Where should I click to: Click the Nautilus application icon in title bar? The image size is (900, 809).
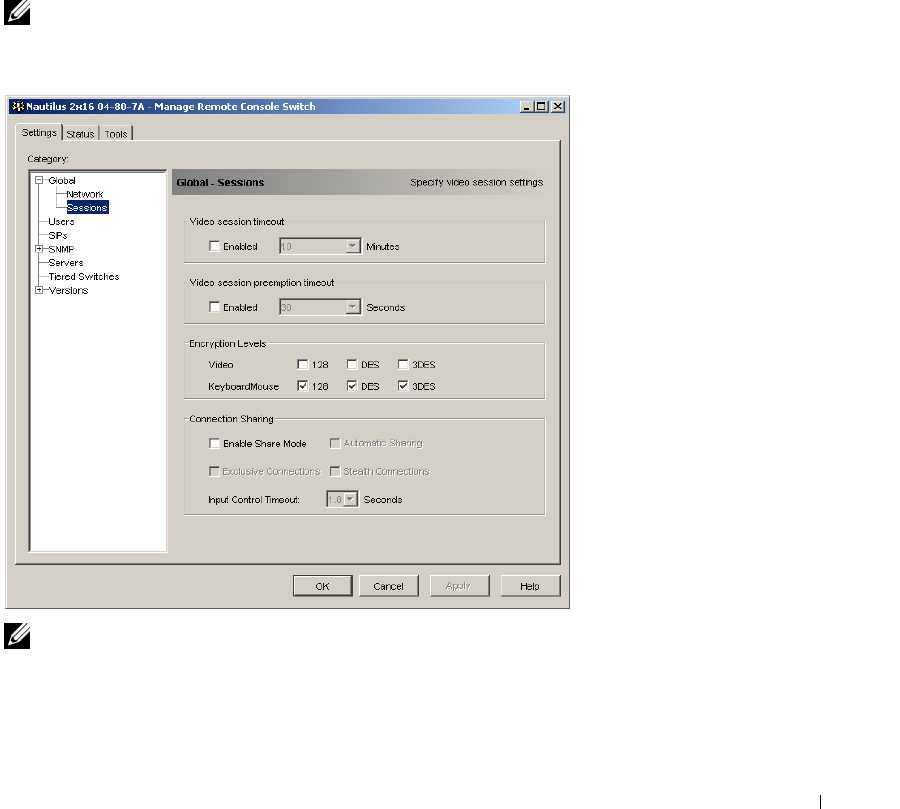tap(18, 106)
